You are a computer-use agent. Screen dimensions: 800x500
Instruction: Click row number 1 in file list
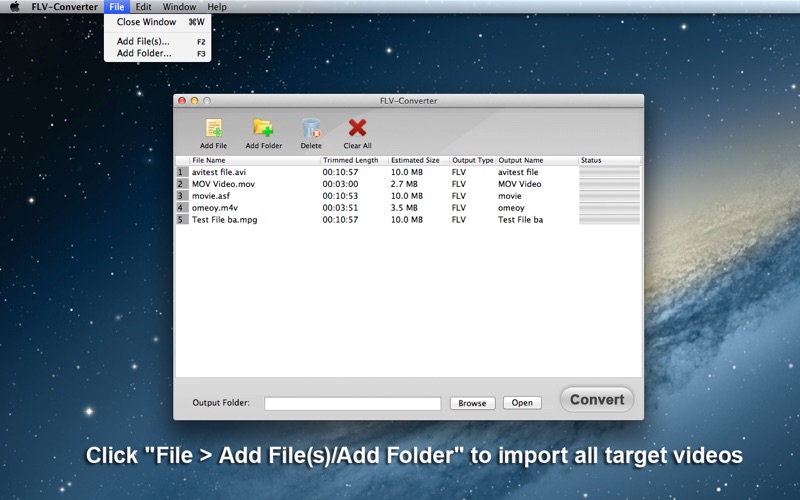[x=182, y=172]
